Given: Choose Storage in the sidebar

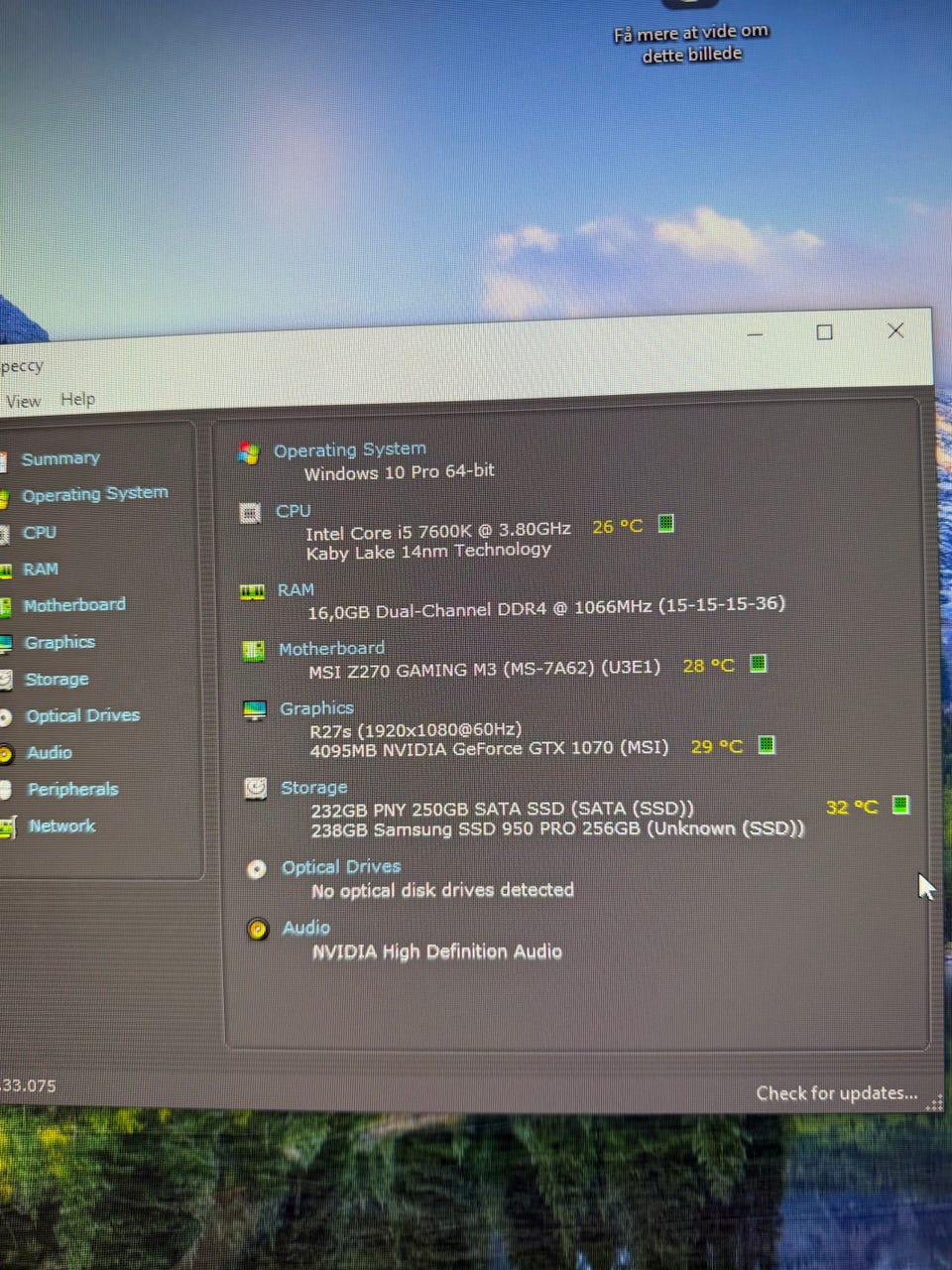Looking at the screenshot, I should pos(57,680).
